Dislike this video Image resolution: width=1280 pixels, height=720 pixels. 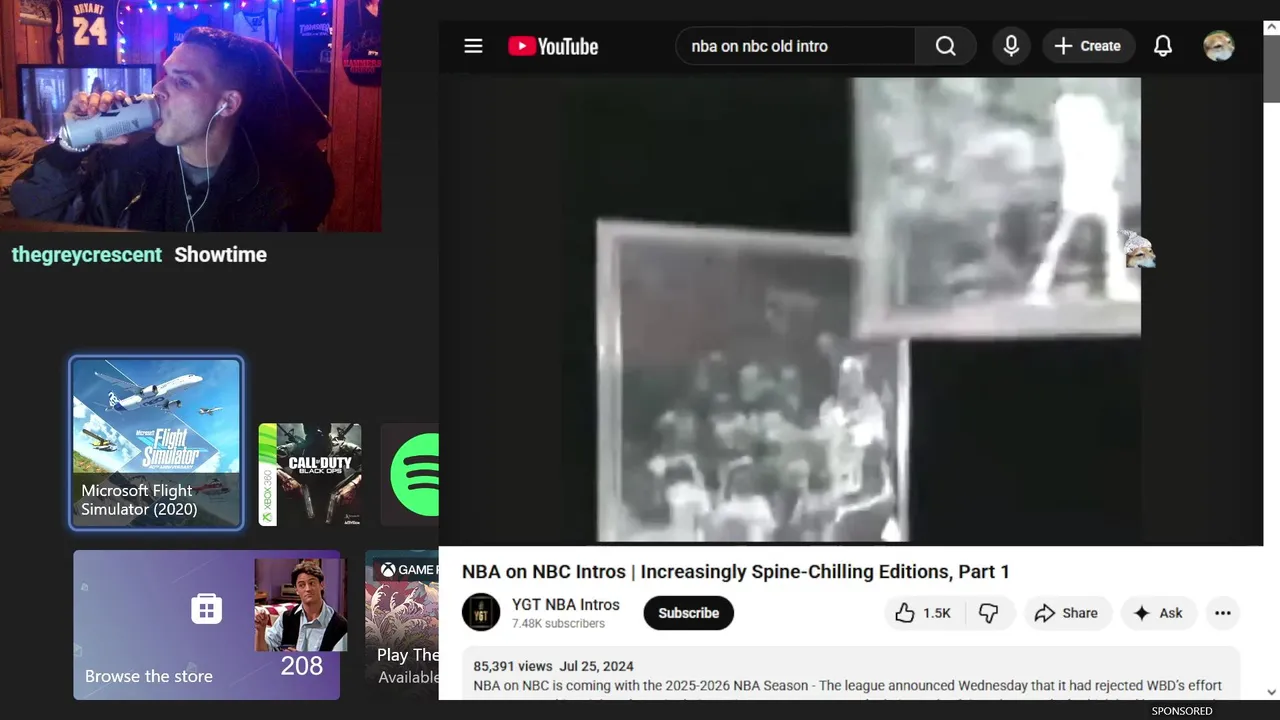click(x=988, y=613)
